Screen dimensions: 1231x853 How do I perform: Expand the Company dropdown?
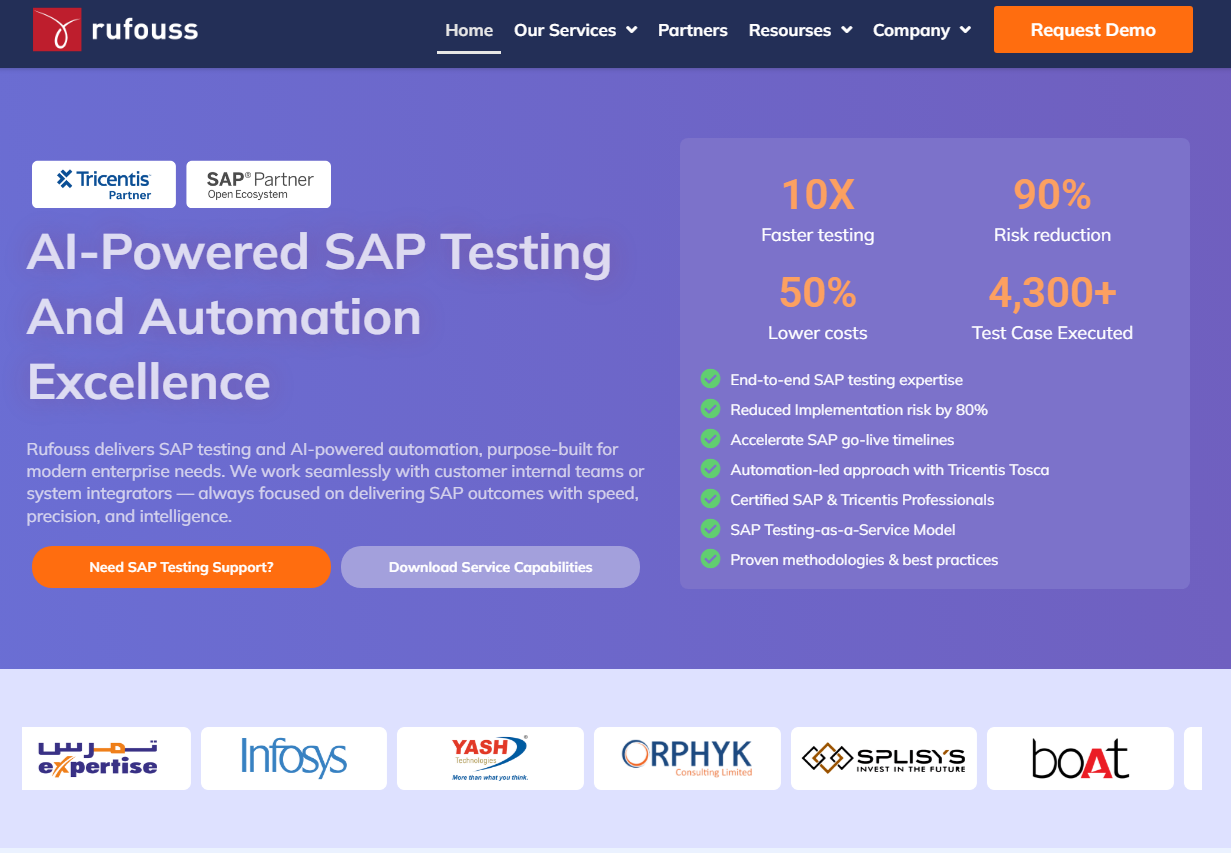point(921,30)
